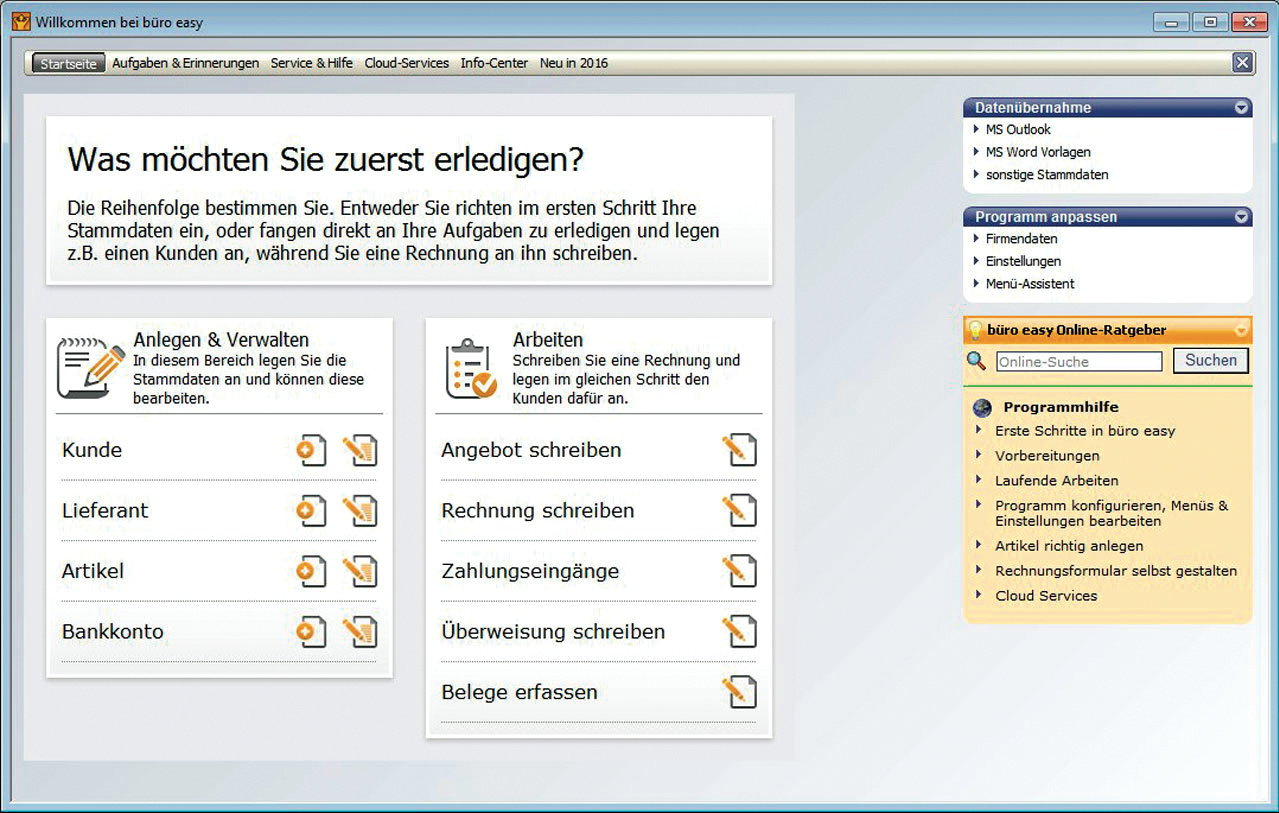Open the edit Kunde icon
The image size is (1279, 813).
360,451
